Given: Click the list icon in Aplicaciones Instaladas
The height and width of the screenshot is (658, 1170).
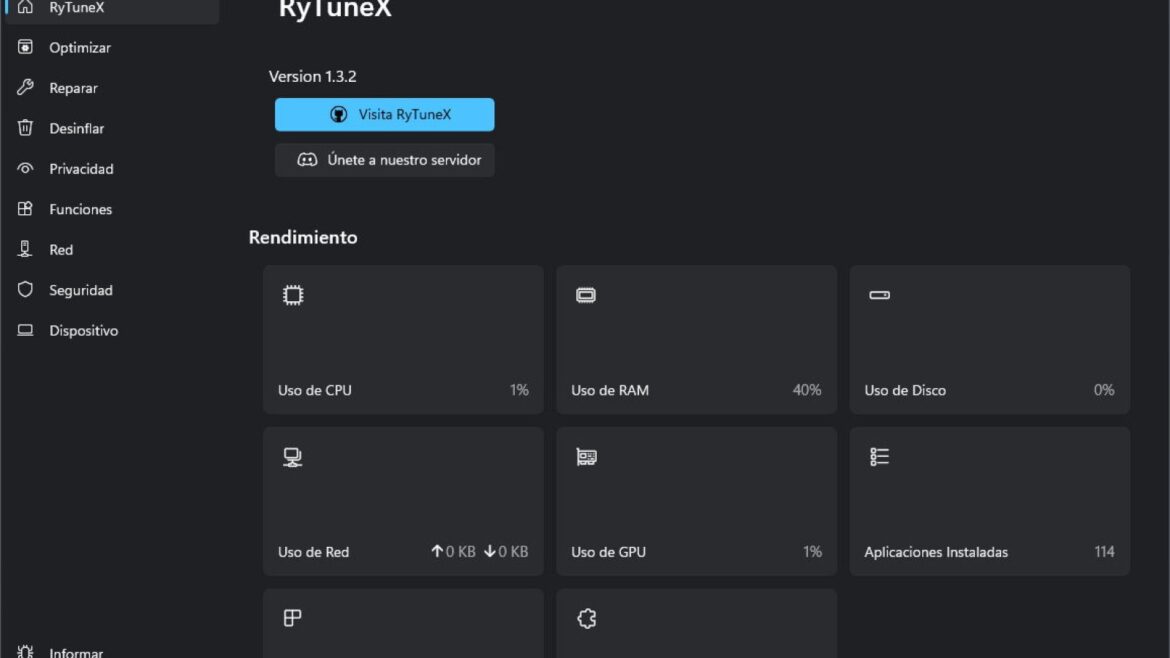Looking at the screenshot, I should coord(879,457).
